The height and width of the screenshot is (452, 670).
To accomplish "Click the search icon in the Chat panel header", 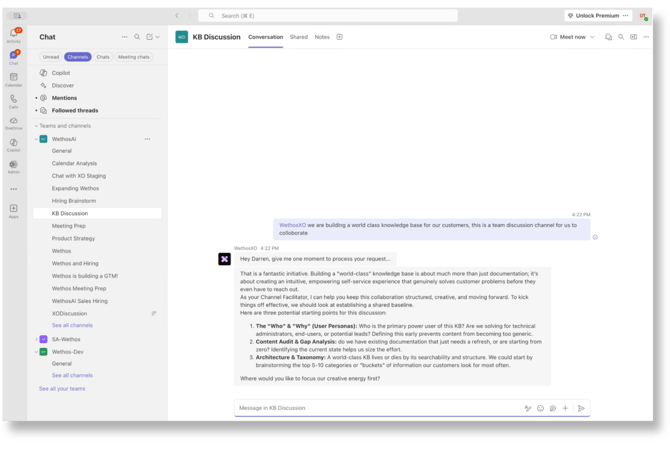I will (x=137, y=37).
